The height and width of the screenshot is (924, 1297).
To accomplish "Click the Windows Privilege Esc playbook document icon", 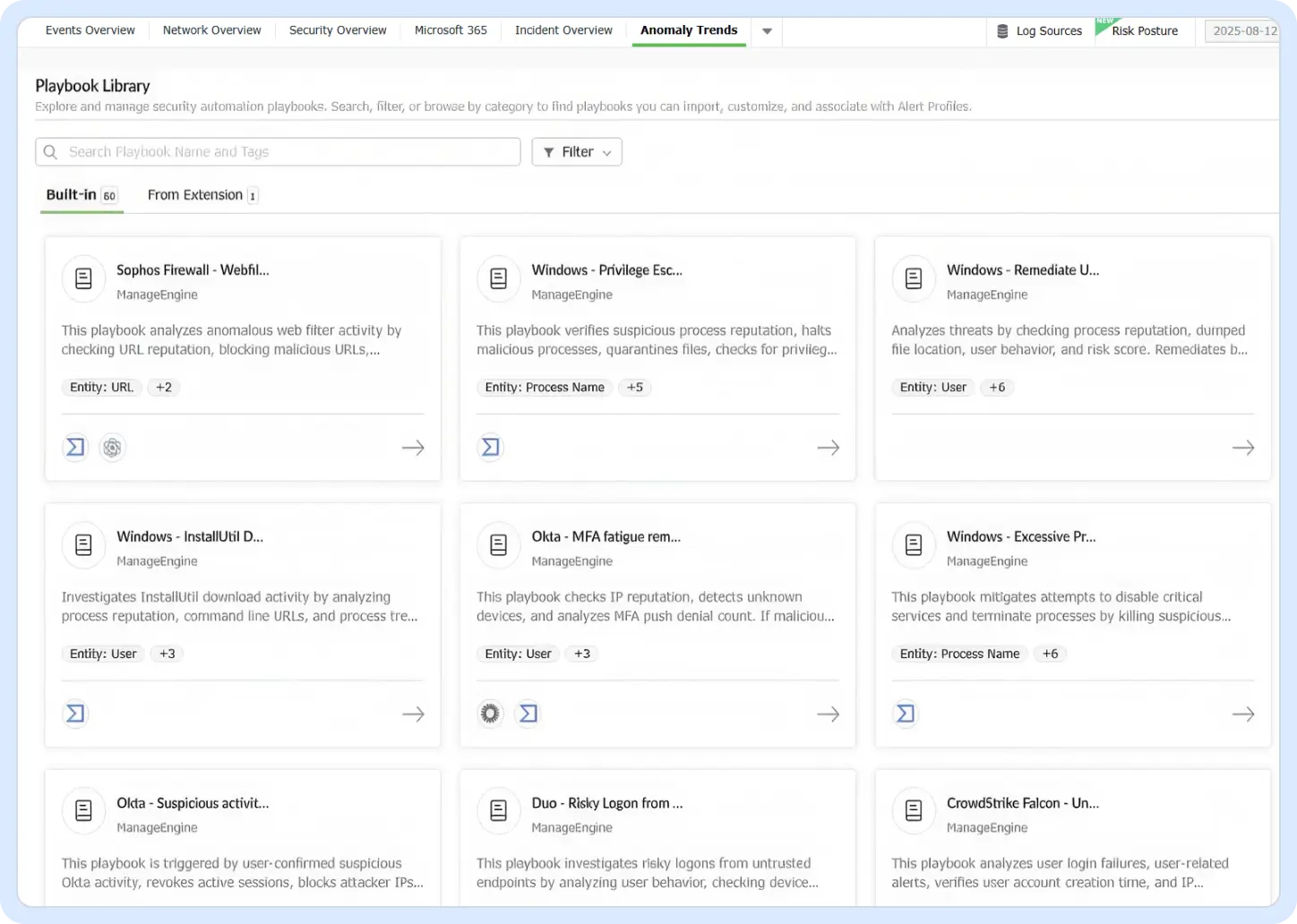I will [499, 278].
